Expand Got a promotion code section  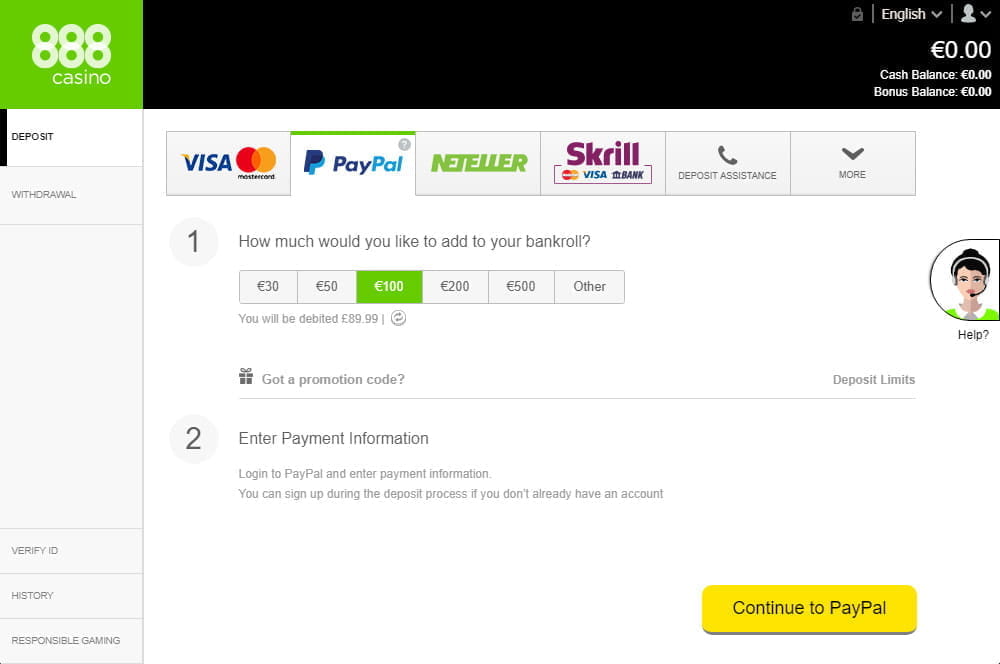[333, 380]
